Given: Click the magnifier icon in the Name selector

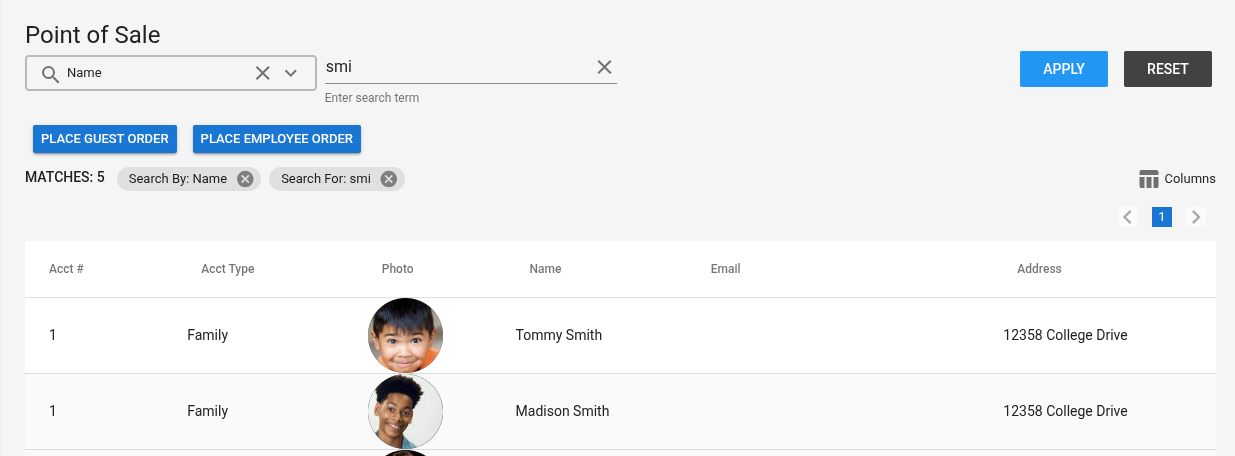Looking at the screenshot, I should tap(50, 73).
